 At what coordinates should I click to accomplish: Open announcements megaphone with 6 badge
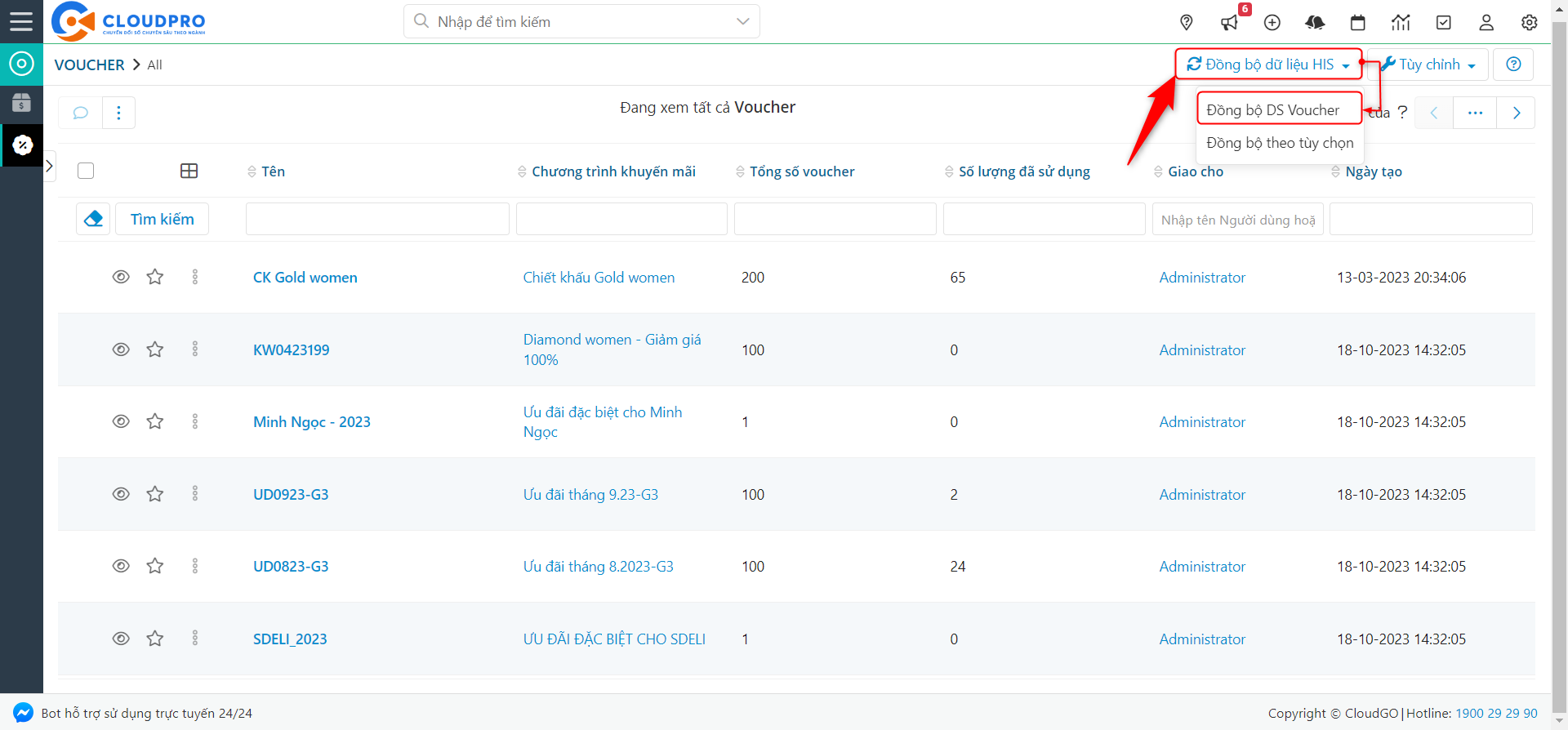click(1230, 22)
